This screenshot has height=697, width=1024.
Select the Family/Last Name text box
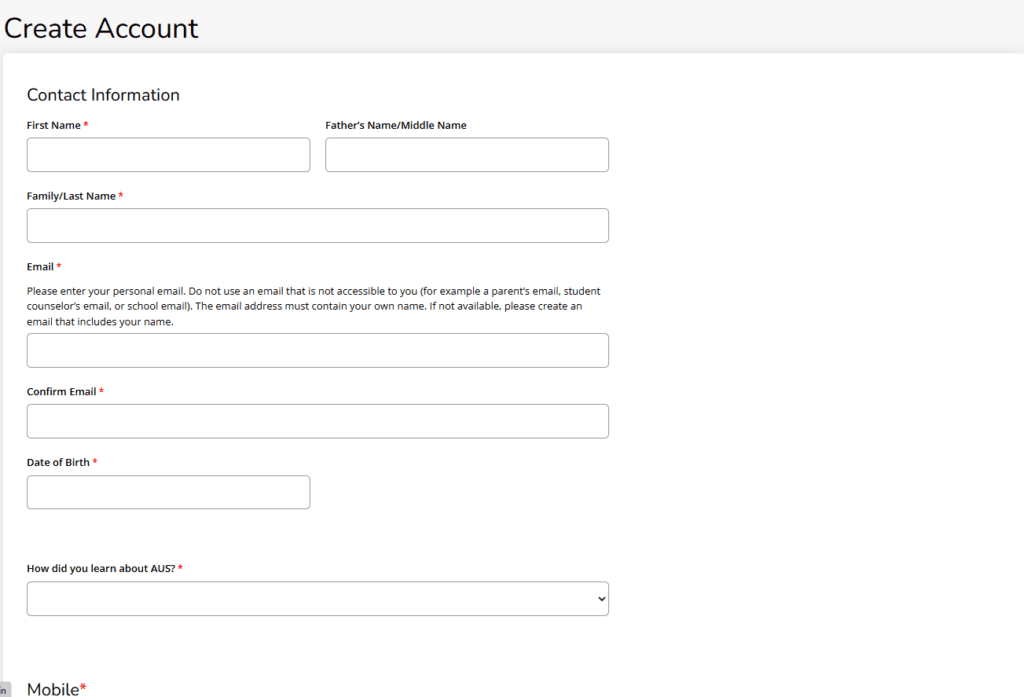317,225
